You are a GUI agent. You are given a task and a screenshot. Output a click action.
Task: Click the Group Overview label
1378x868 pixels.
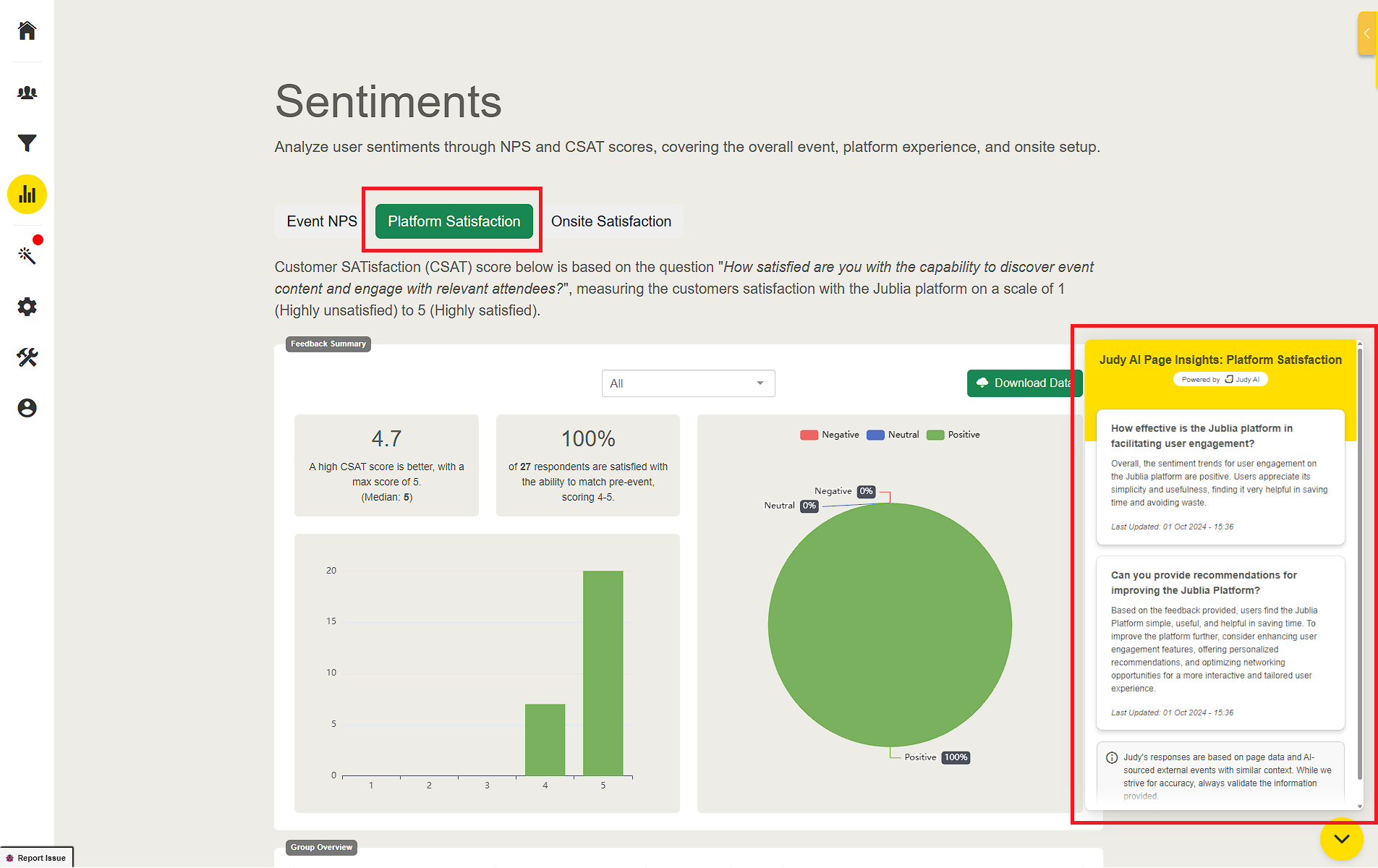322,848
